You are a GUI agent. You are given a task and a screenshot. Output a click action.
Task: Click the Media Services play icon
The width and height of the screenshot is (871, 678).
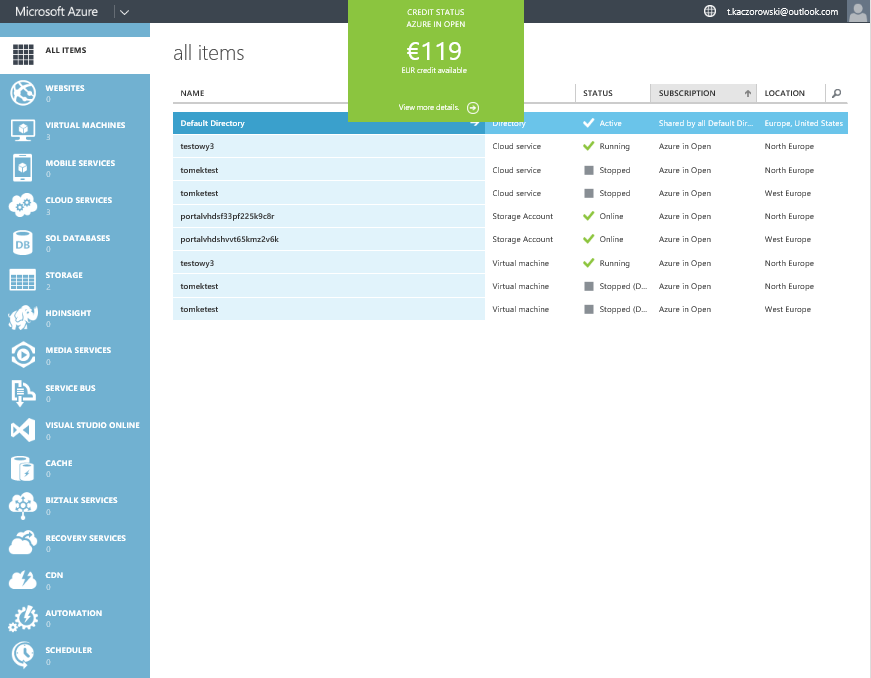click(x=23, y=355)
